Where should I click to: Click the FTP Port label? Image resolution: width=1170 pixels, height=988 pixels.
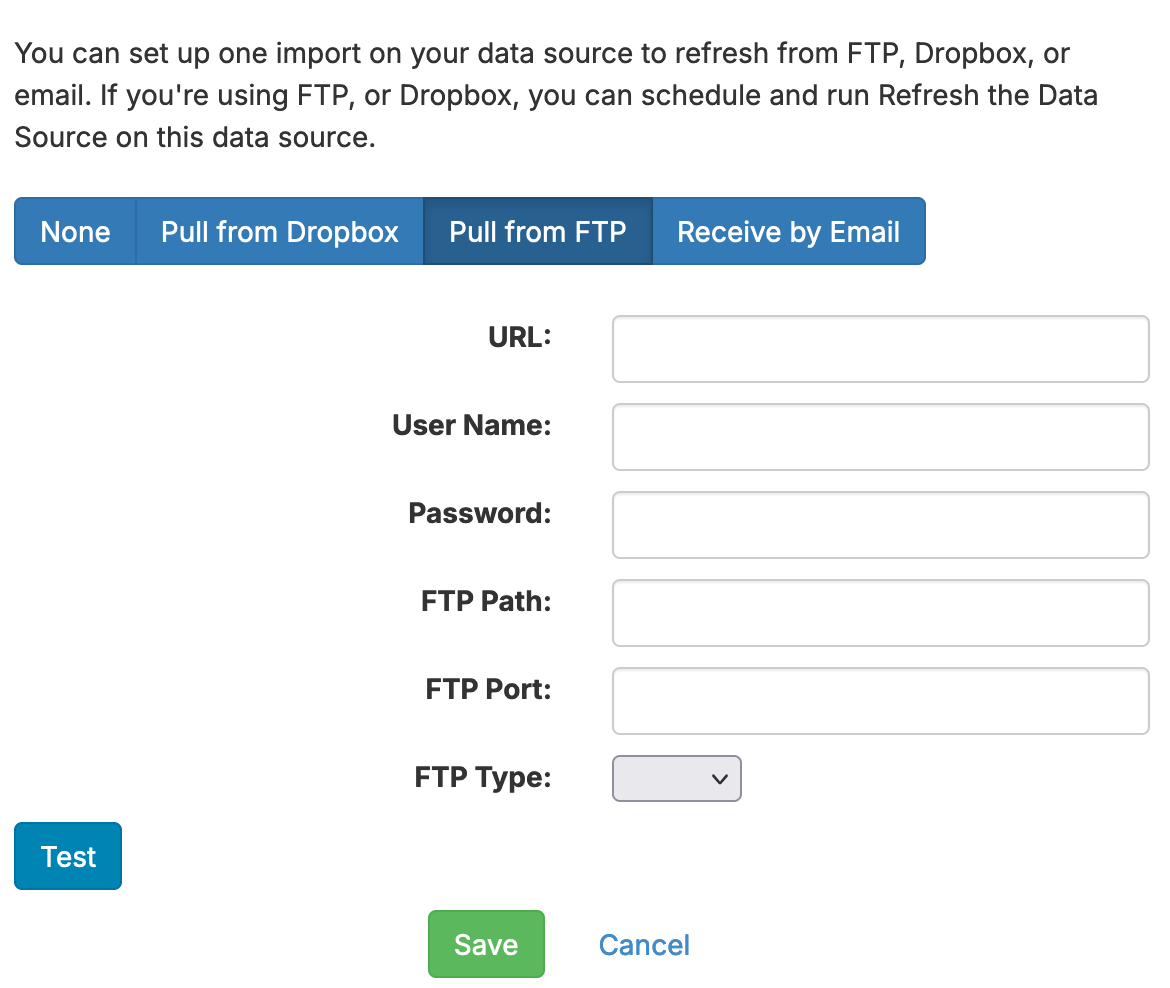point(488,690)
